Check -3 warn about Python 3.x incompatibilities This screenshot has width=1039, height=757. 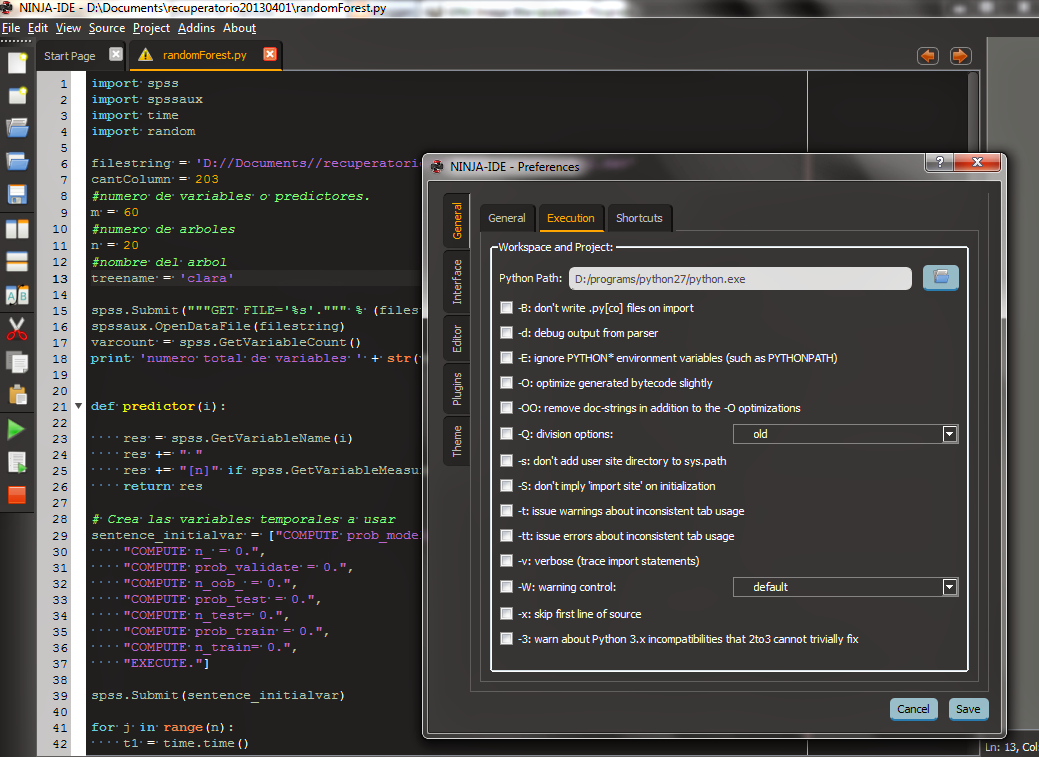(506, 639)
